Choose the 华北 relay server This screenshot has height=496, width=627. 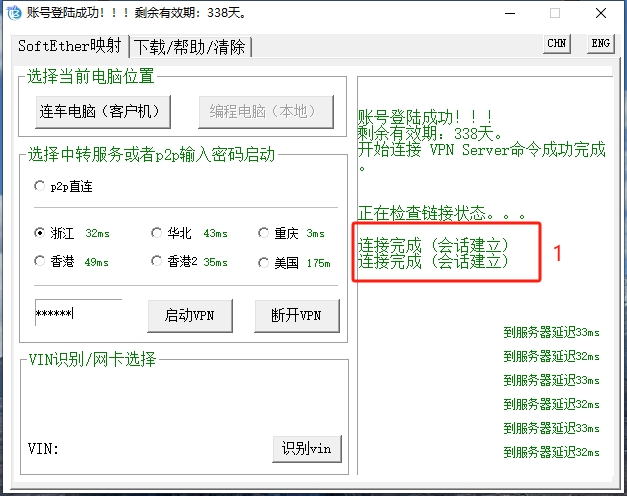point(156,233)
